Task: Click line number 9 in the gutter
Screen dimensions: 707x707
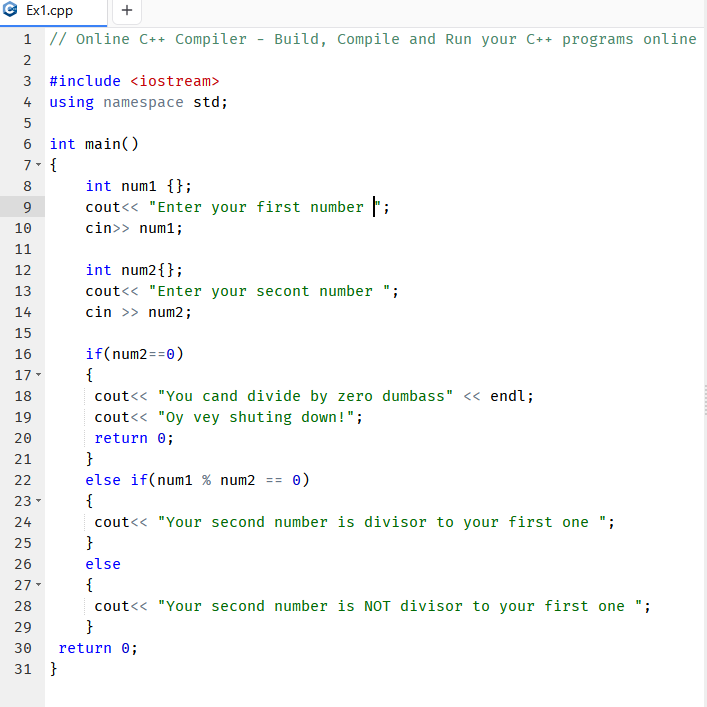Action: pyautogui.click(x=27, y=207)
